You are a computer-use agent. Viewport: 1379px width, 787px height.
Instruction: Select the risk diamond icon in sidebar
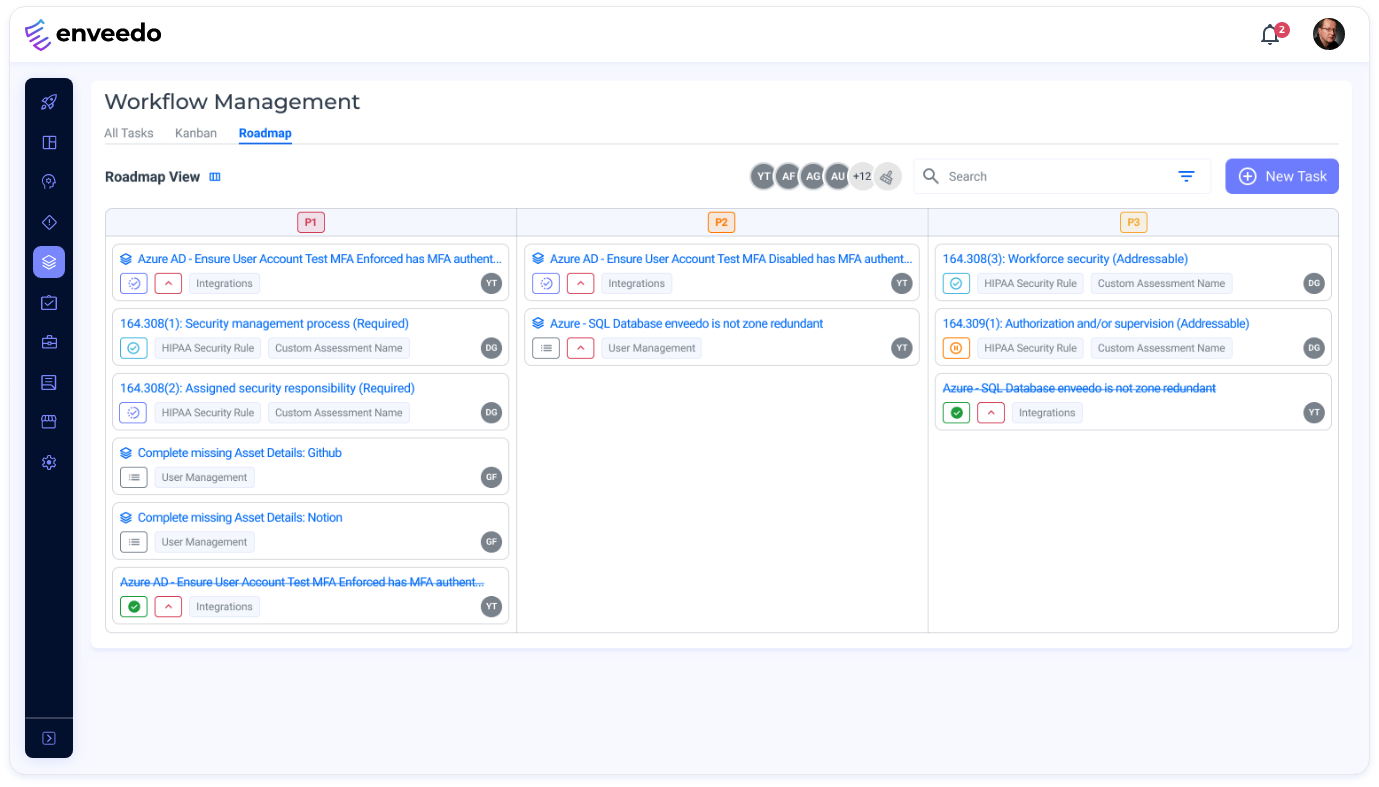click(48, 222)
